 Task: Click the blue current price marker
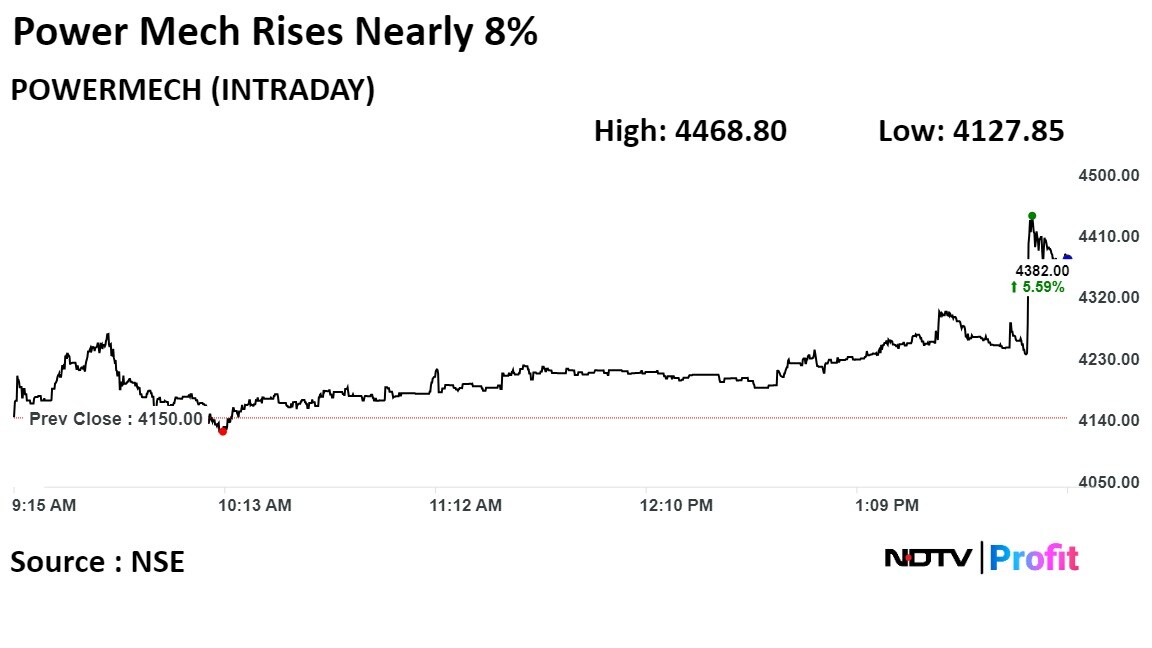tap(1067, 257)
